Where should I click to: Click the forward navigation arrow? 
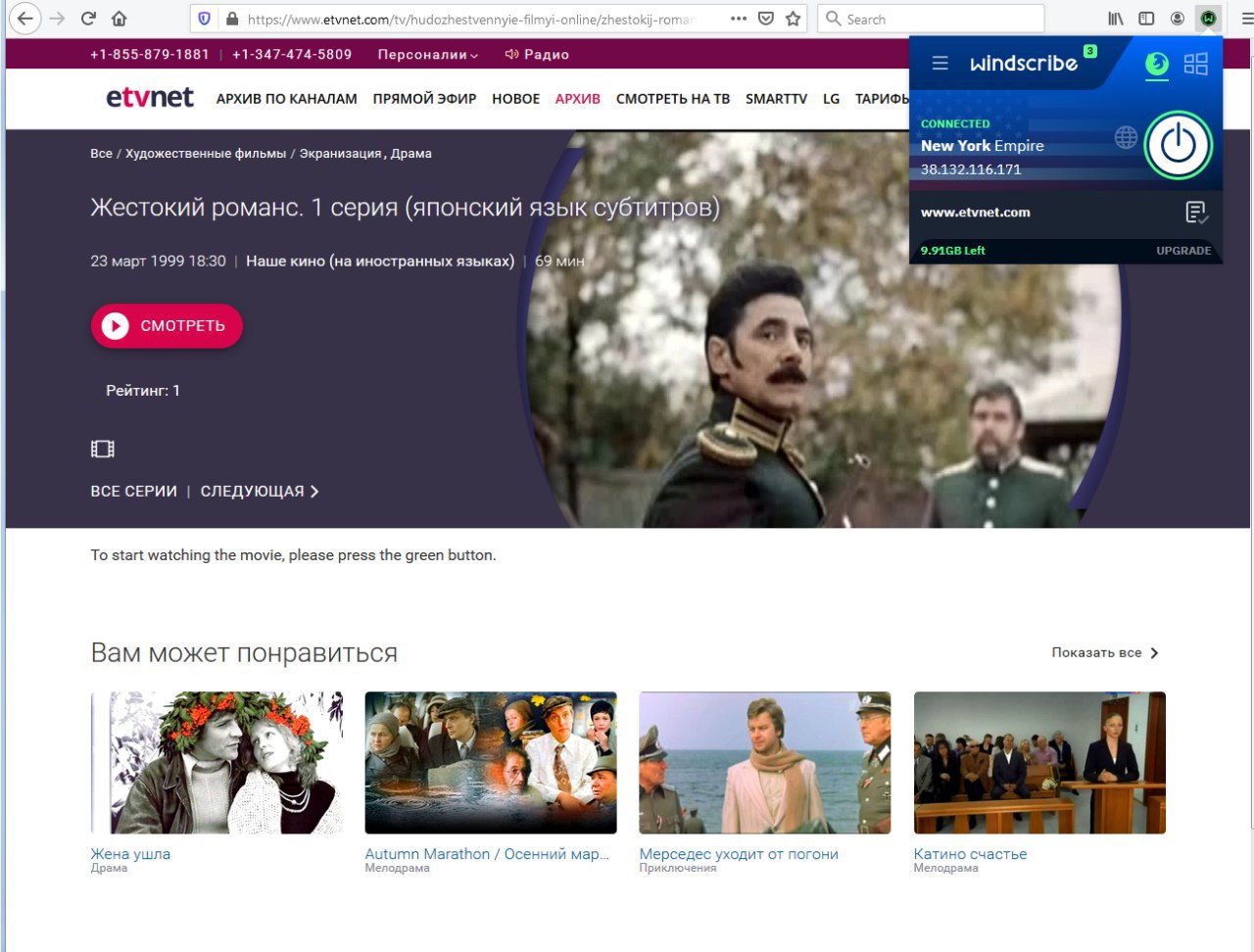pyautogui.click(x=57, y=19)
